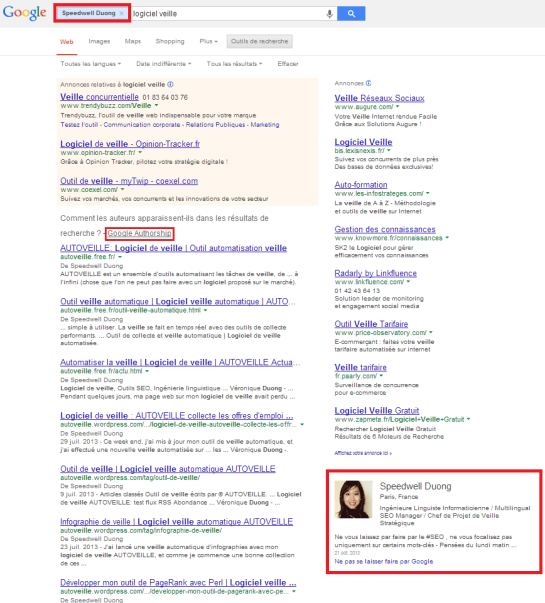Image resolution: width=545 pixels, height=603 pixels.
Task: Expand arrow next to bis.lexisnexis.fr
Action: [389, 151]
